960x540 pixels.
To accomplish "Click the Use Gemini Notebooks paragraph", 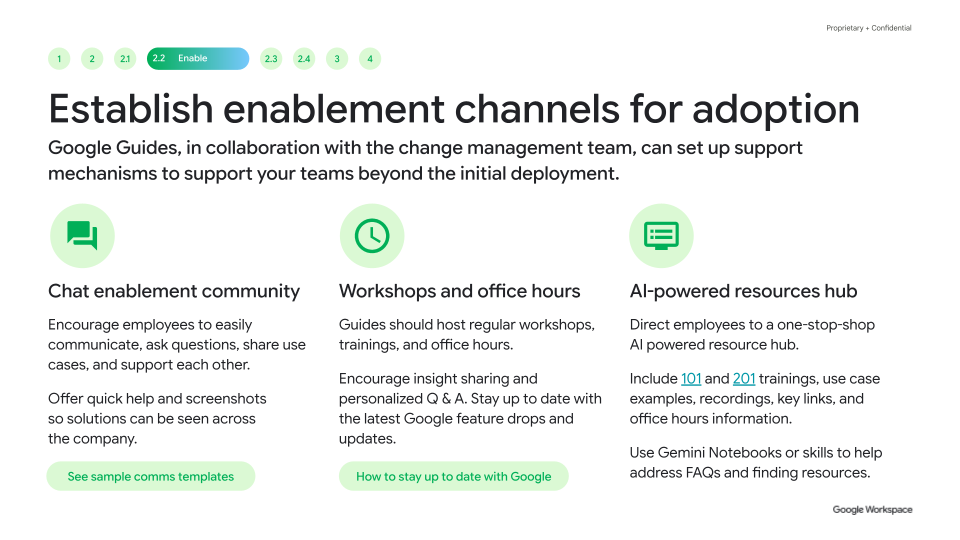I will 756,463.
